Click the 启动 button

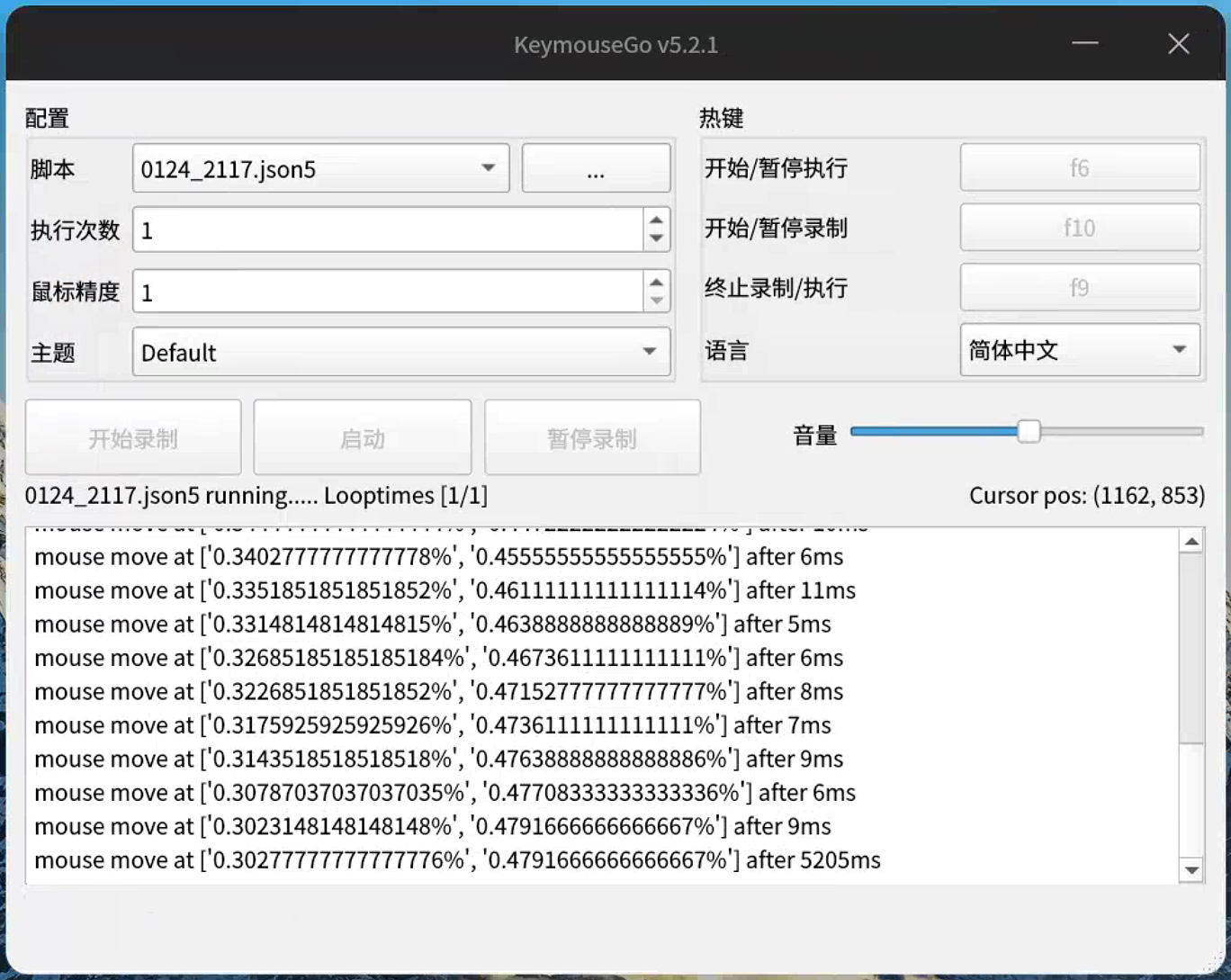363,438
